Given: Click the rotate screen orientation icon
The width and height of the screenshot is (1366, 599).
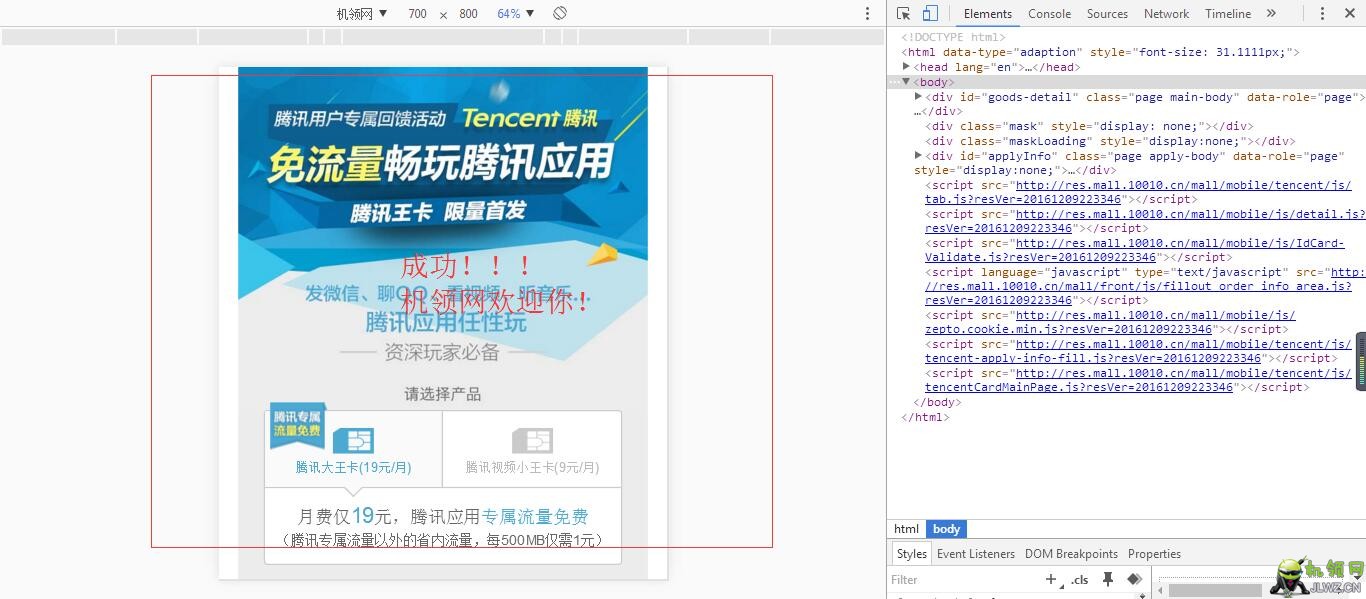Looking at the screenshot, I should coord(560,14).
